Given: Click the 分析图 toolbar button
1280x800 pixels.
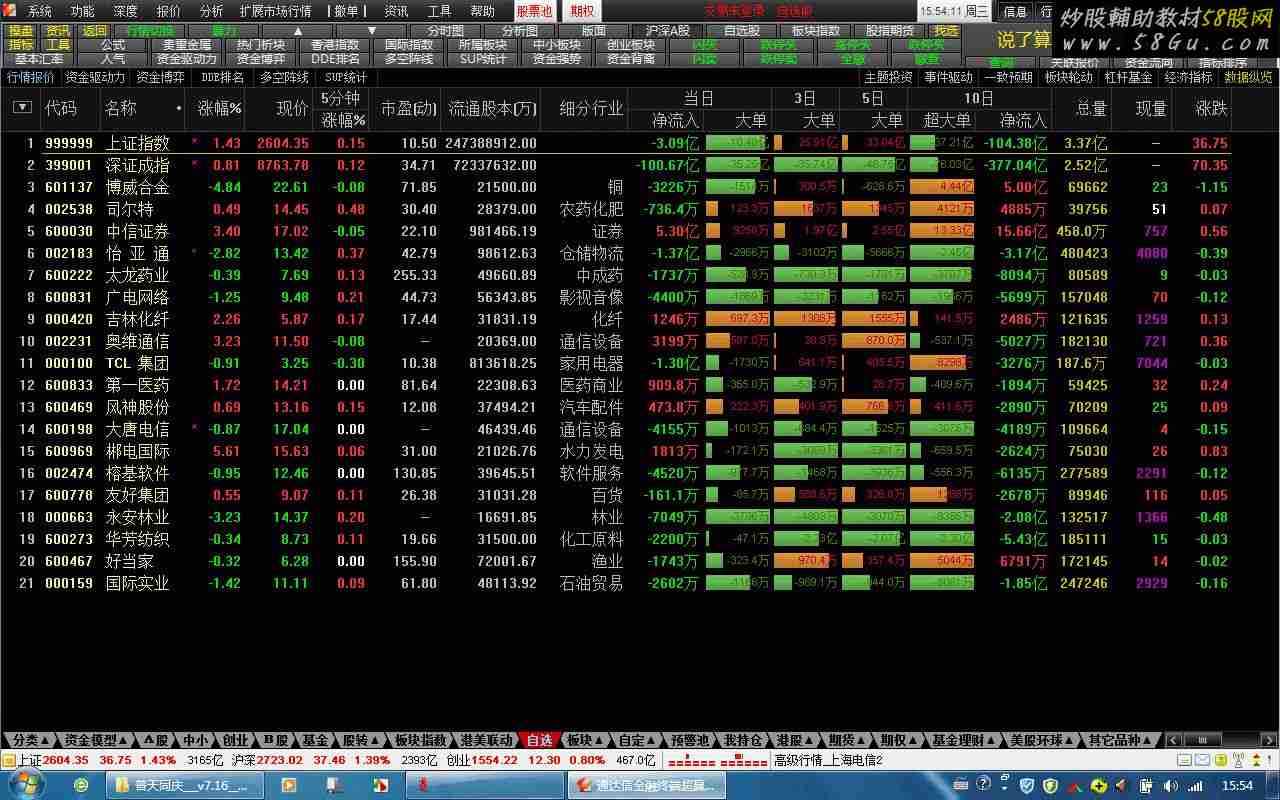Looking at the screenshot, I should point(519,31).
